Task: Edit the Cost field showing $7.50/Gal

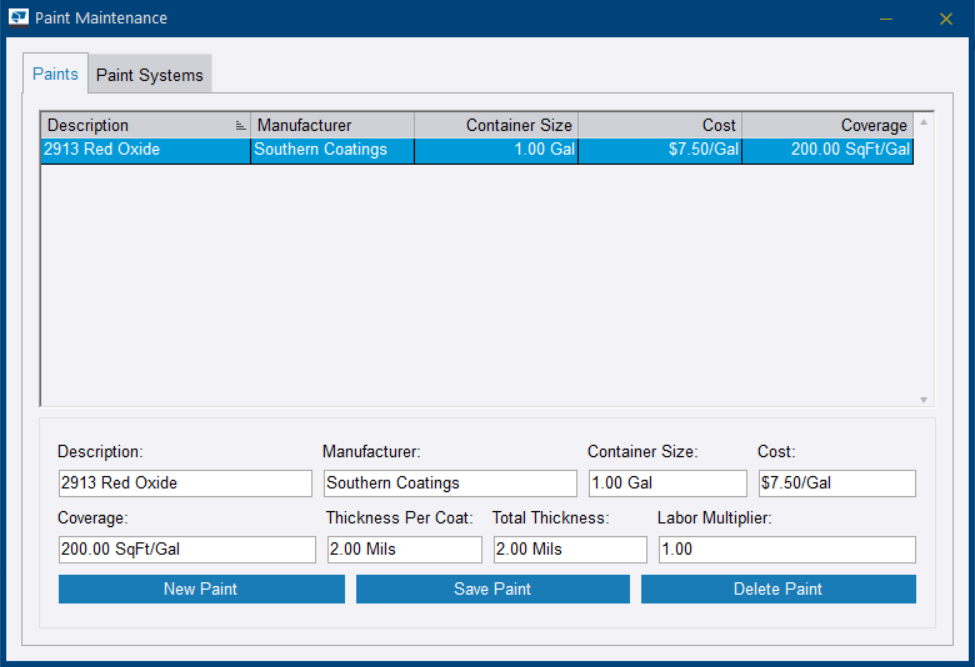Action: (836, 483)
